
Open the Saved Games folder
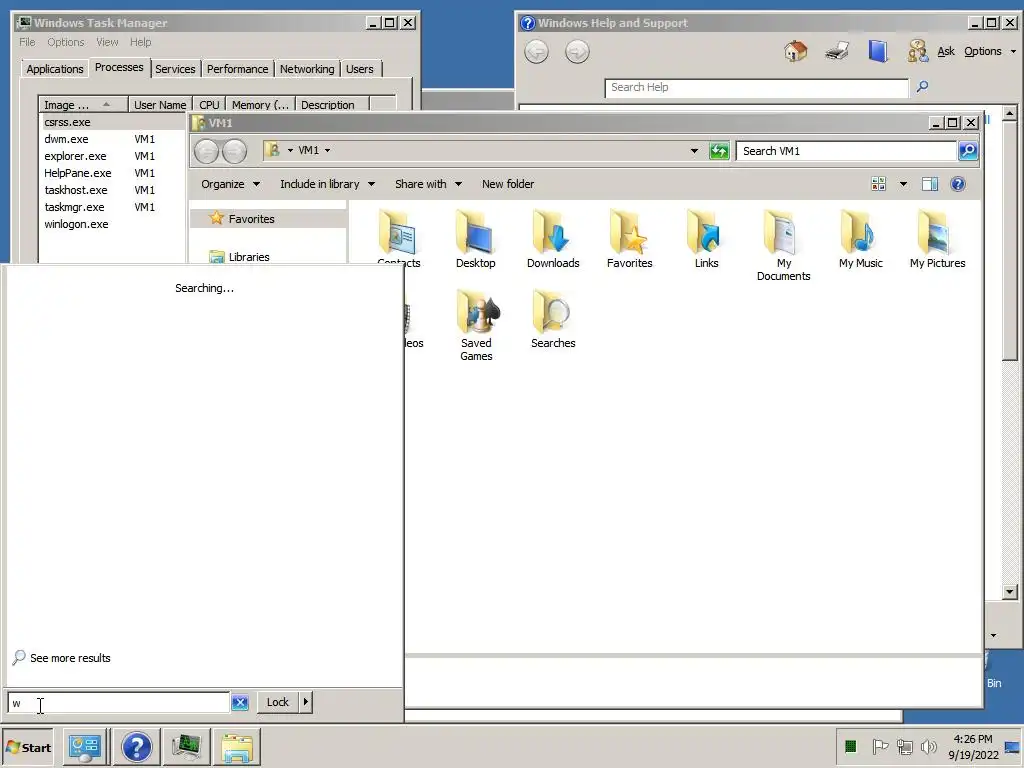(x=476, y=326)
